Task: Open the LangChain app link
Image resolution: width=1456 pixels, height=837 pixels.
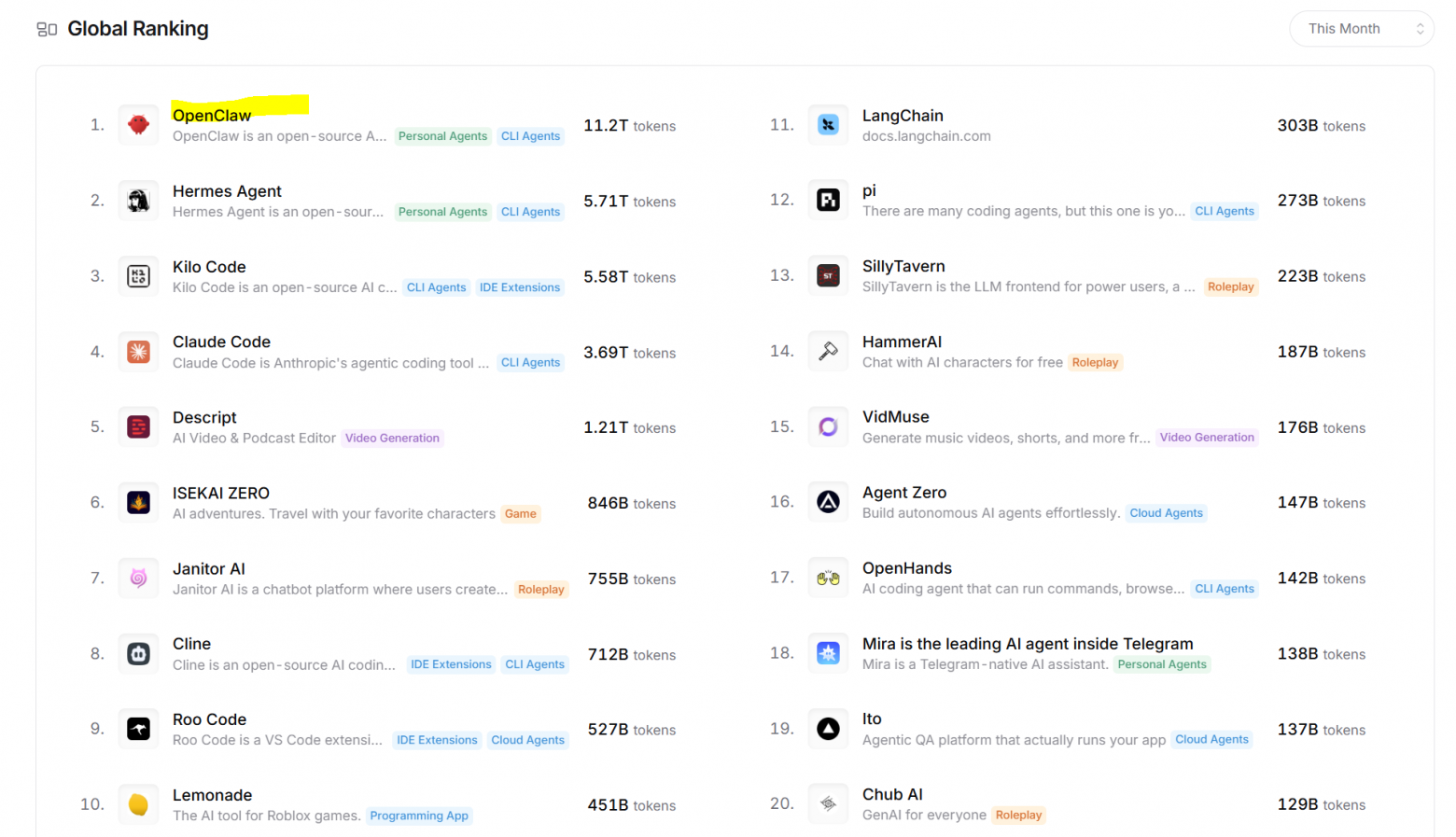Action: [903, 115]
